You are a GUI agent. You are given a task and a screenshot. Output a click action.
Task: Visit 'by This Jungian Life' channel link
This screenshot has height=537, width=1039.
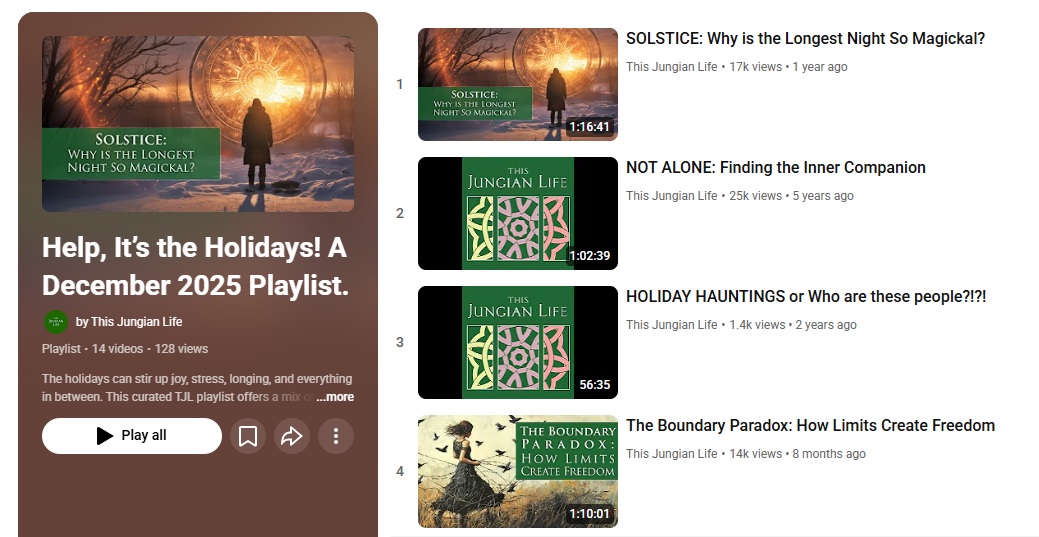point(129,322)
